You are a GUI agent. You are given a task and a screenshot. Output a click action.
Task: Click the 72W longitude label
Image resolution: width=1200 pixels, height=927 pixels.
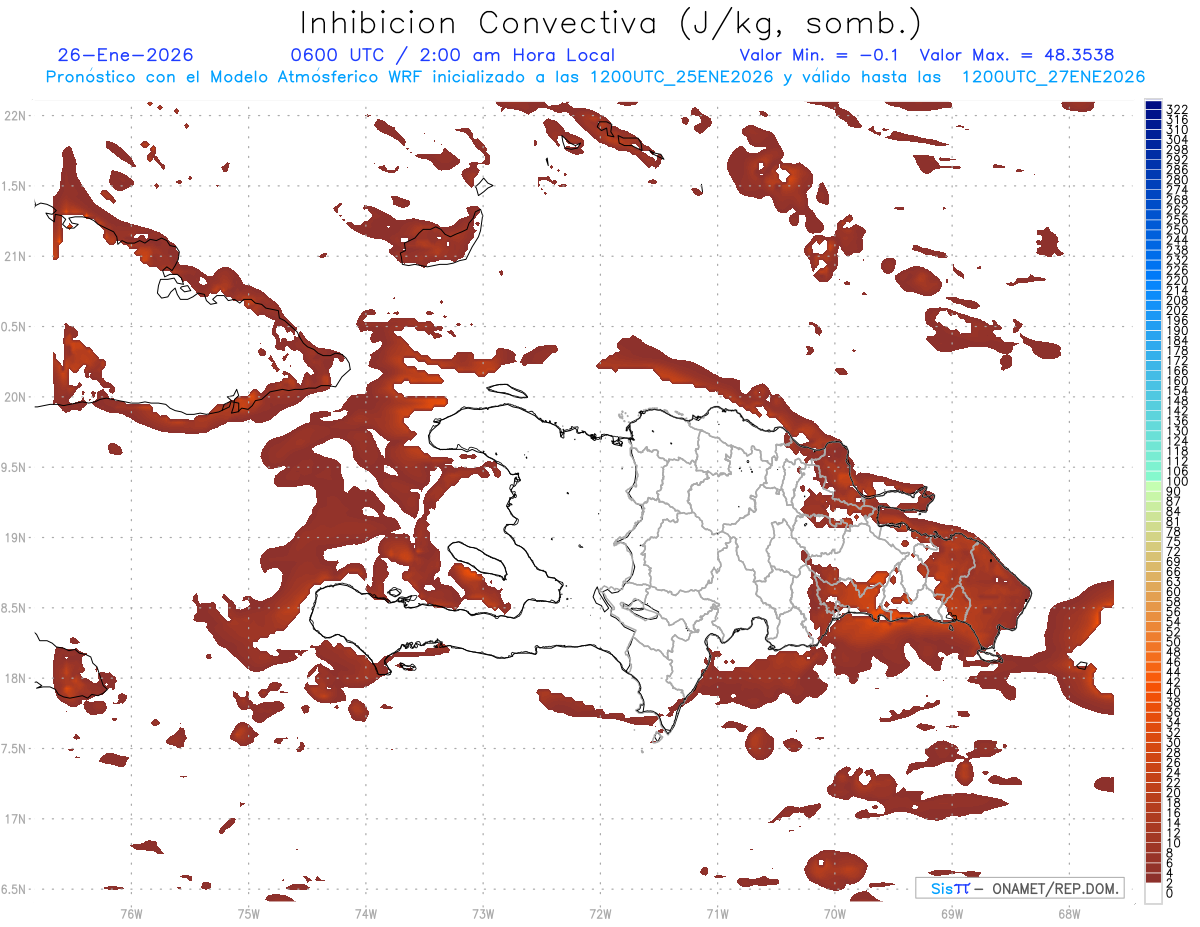[600, 913]
